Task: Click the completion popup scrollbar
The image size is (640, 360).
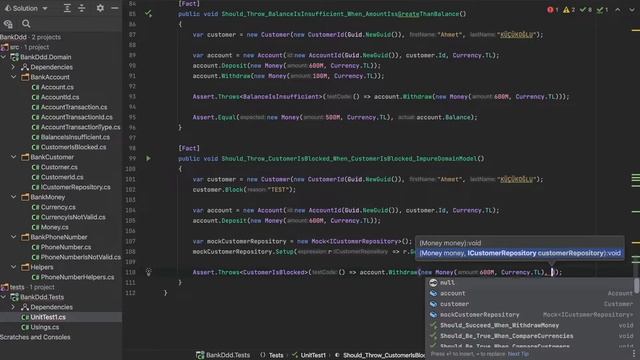Action: click(x=637, y=286)
